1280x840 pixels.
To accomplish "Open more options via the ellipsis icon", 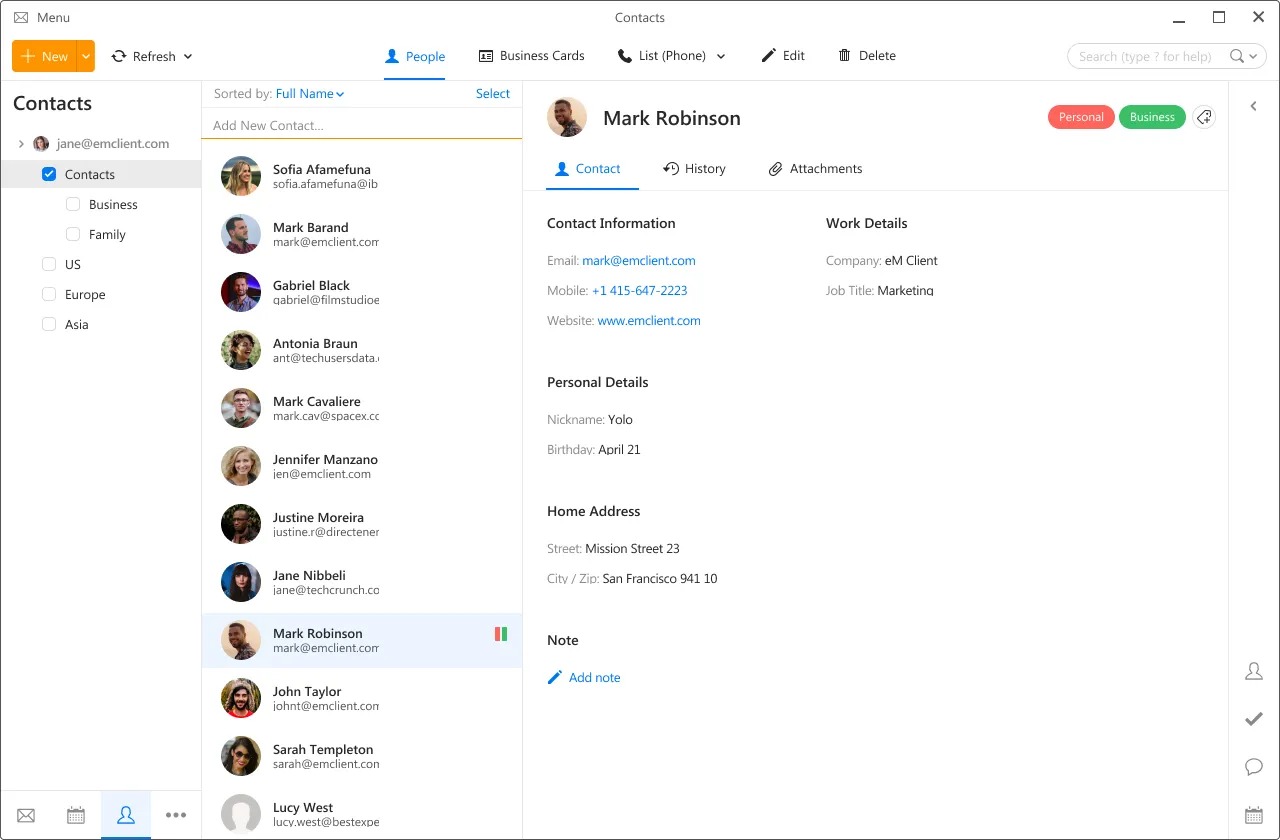I will tap(176, 815).
